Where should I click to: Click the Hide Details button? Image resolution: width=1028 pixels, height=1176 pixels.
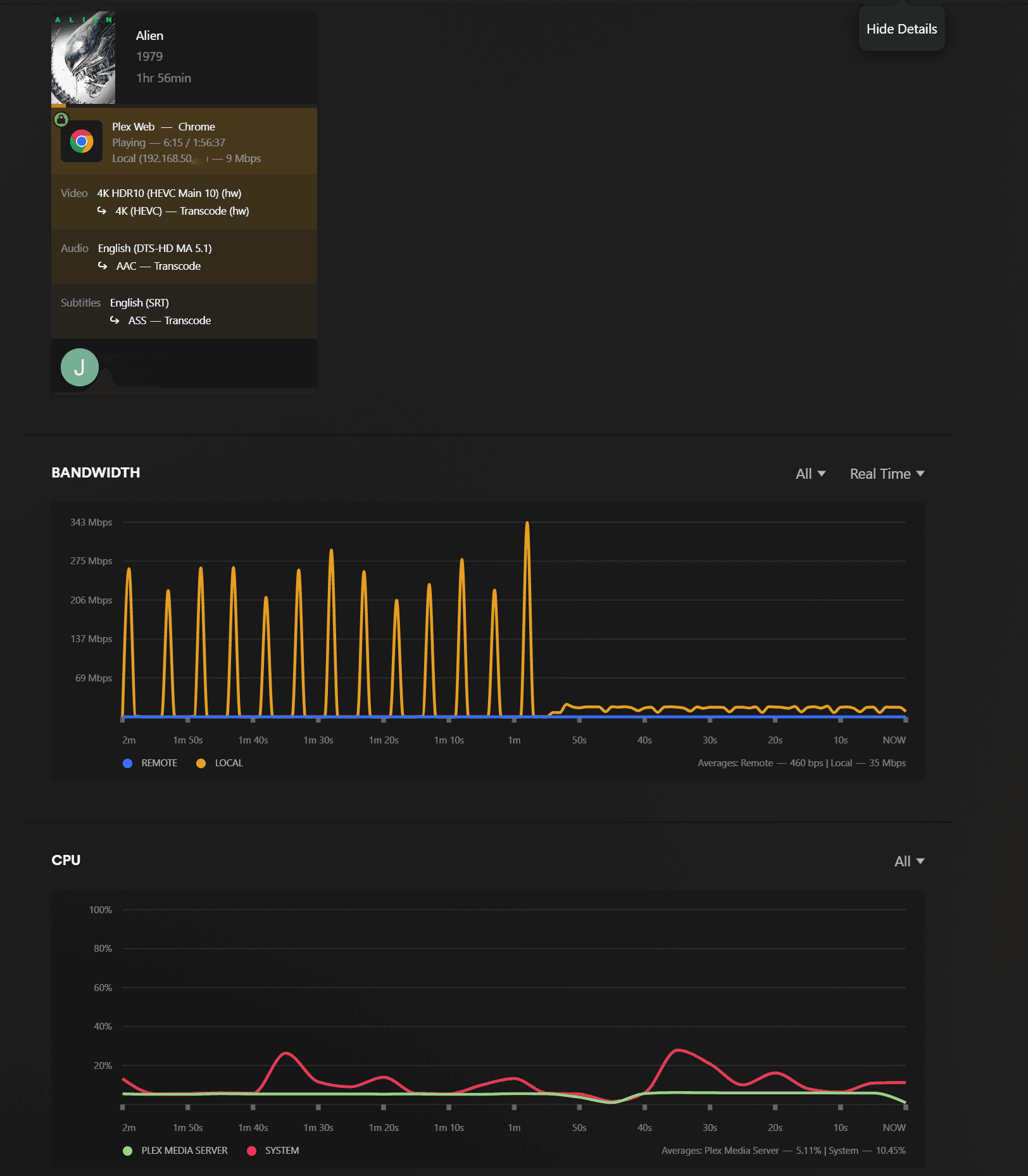click(901, 29)
